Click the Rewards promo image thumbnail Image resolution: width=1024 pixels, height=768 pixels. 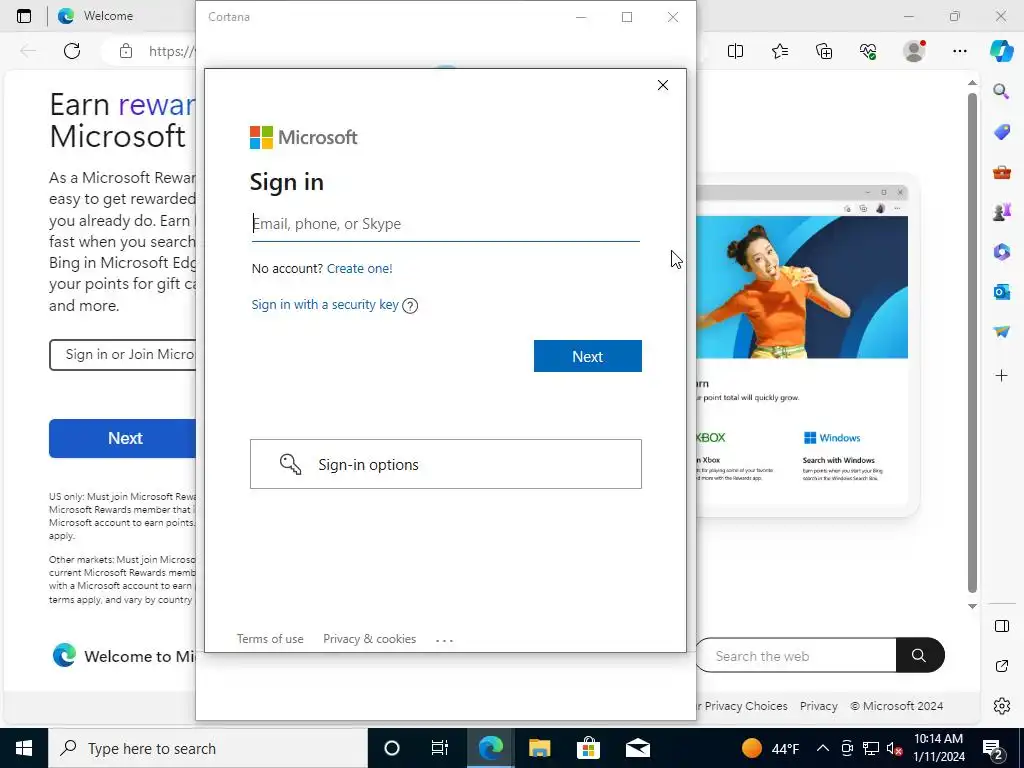point(801,287)
